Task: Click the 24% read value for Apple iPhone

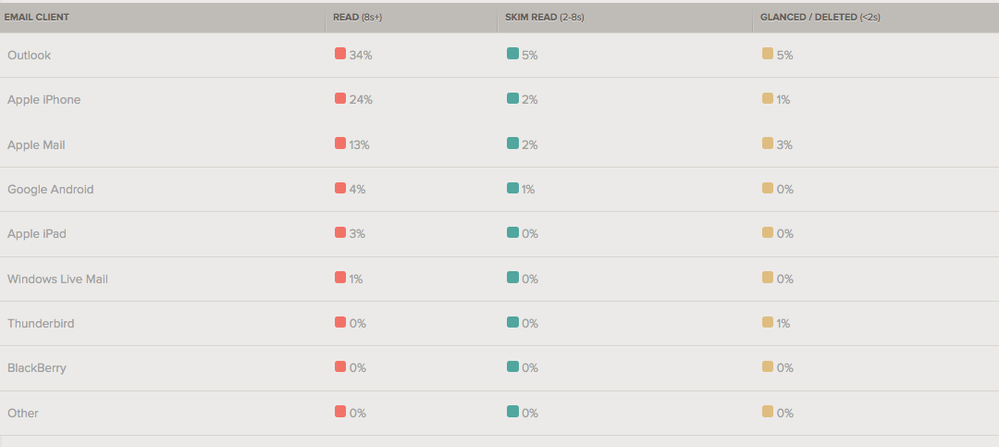Action: pyautogui.click(x=361, y=100)
